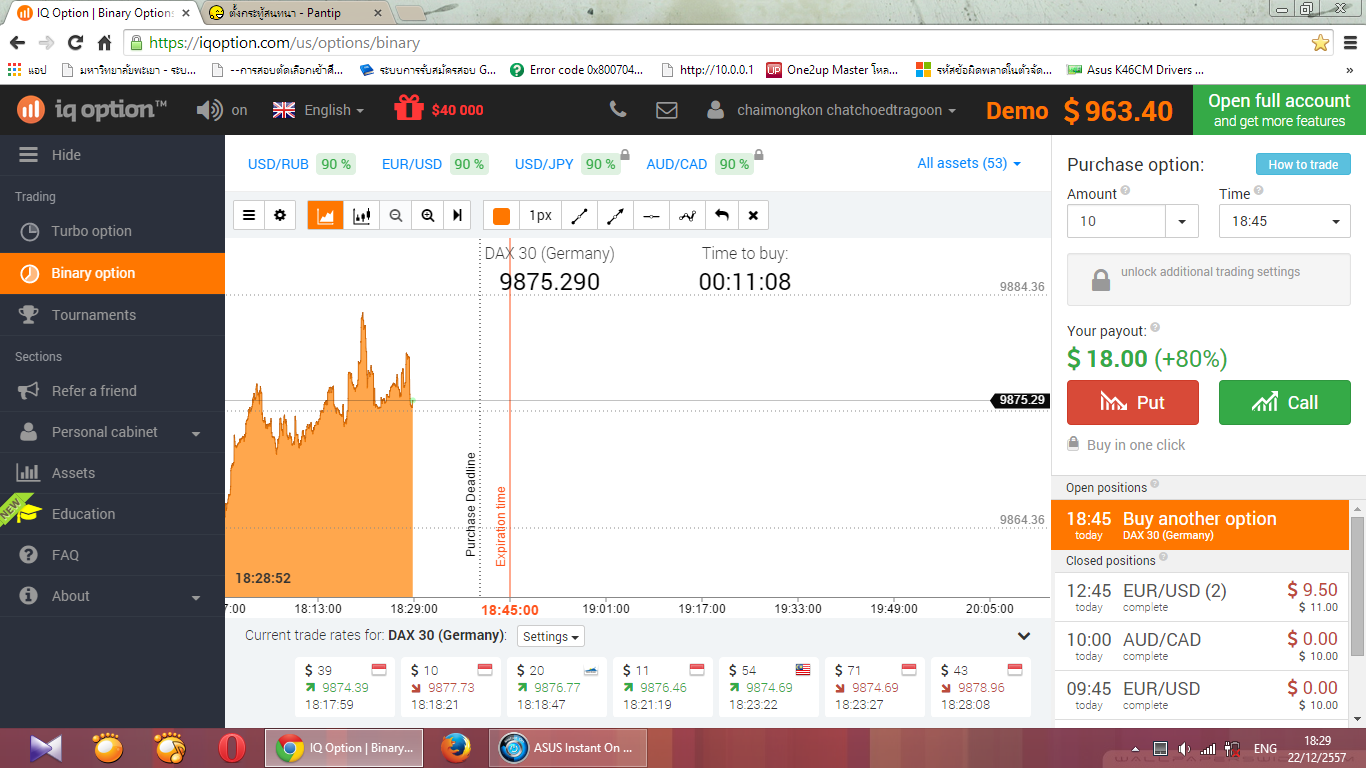Select Binary option in the sidebar

click(112, 273)
